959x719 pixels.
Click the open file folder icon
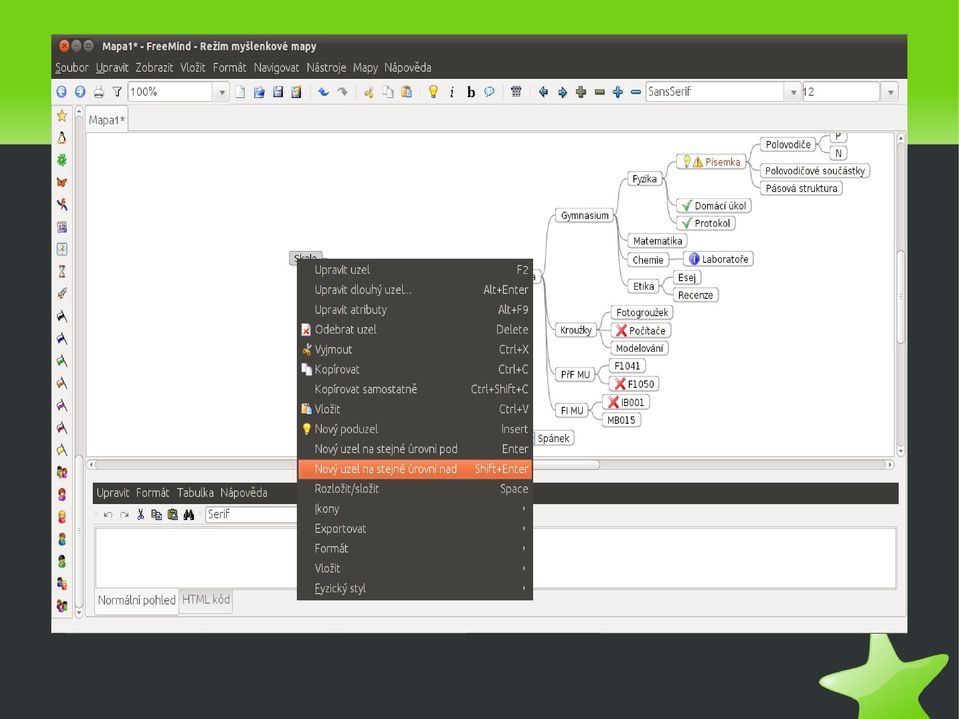tap(259, 92)
